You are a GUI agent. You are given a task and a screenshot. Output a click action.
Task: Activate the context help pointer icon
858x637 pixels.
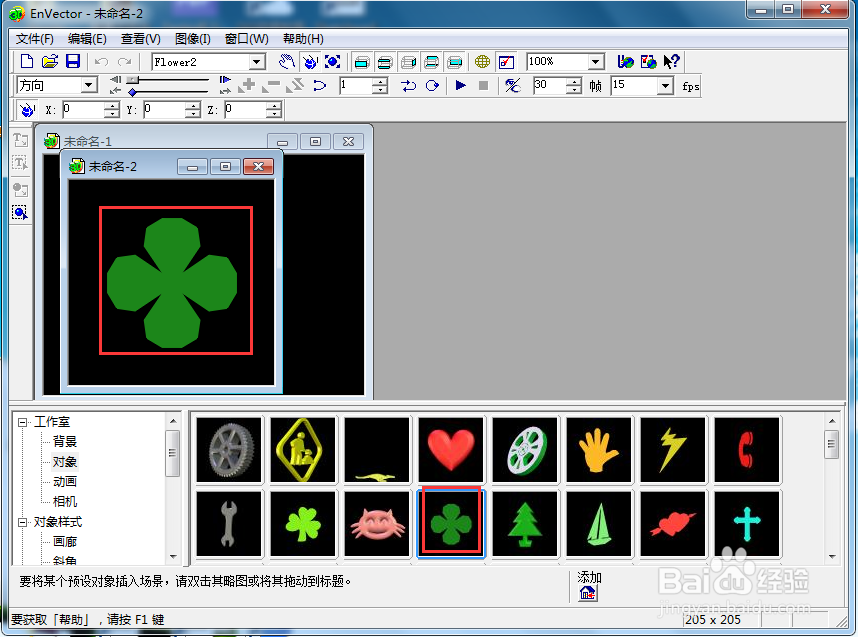pos(671,61)
